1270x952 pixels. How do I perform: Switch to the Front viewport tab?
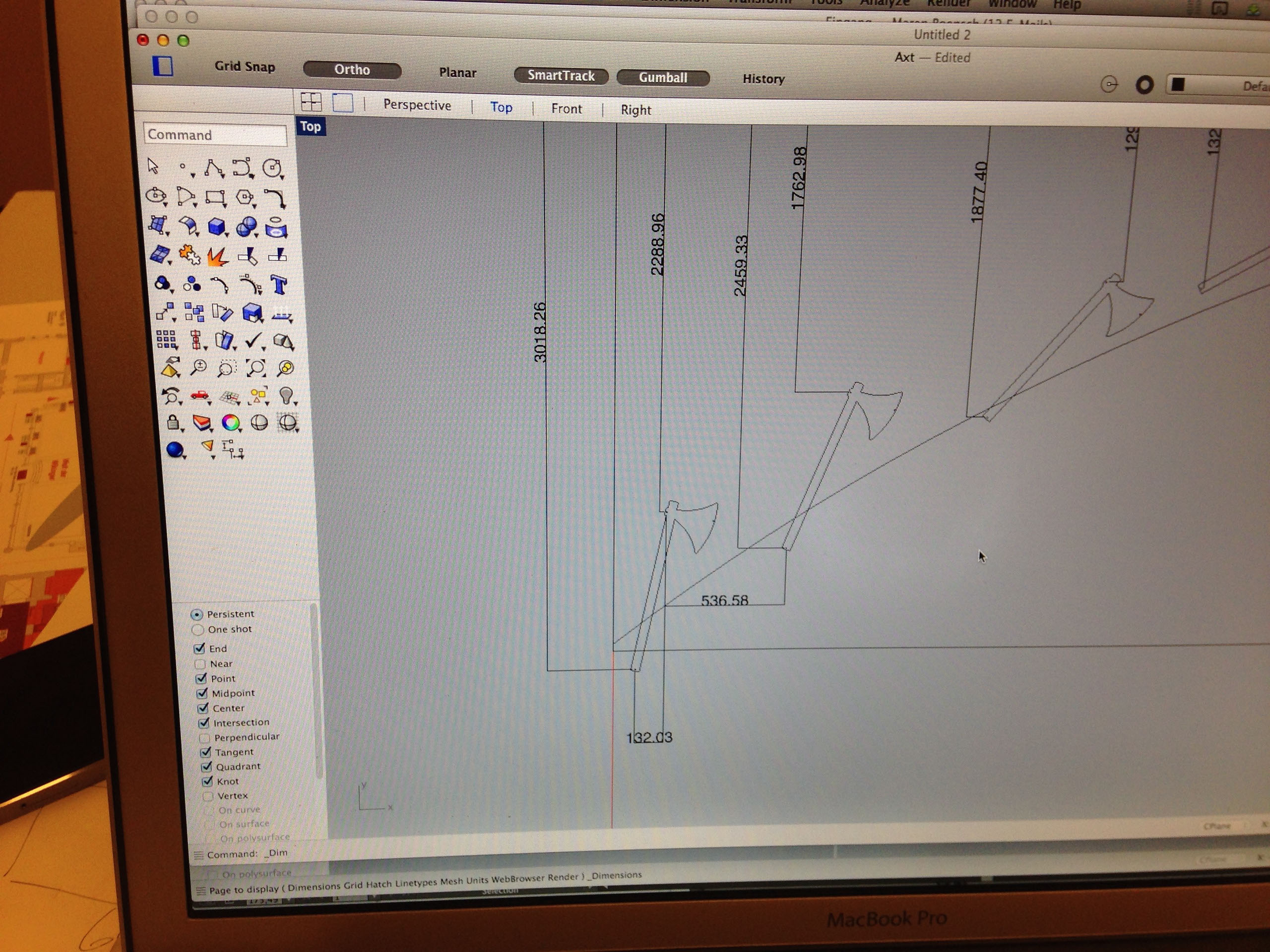[x=566, y=109]
